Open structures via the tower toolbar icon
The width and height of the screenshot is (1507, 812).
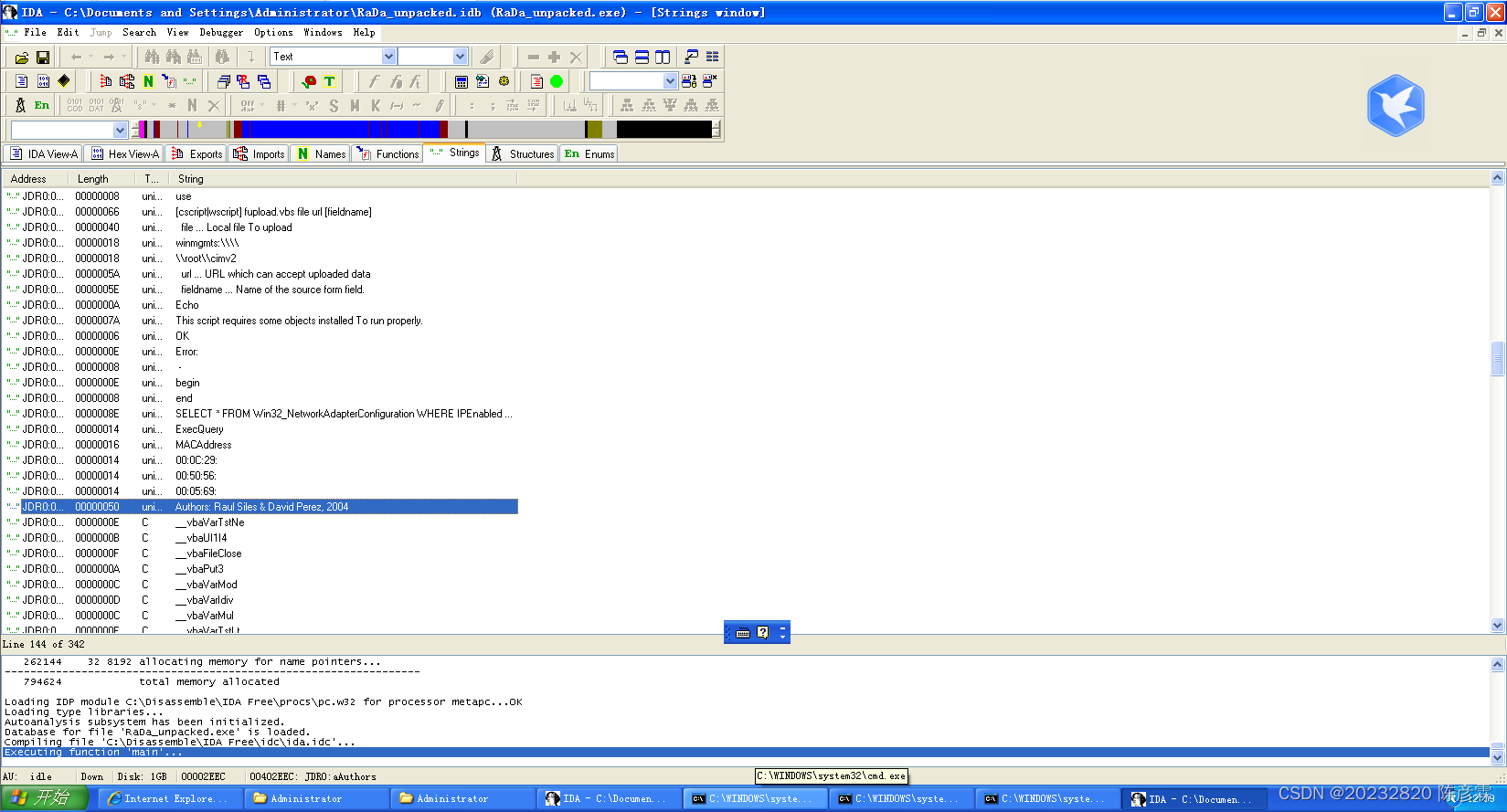pyautogui.click(x=21, y=105)
